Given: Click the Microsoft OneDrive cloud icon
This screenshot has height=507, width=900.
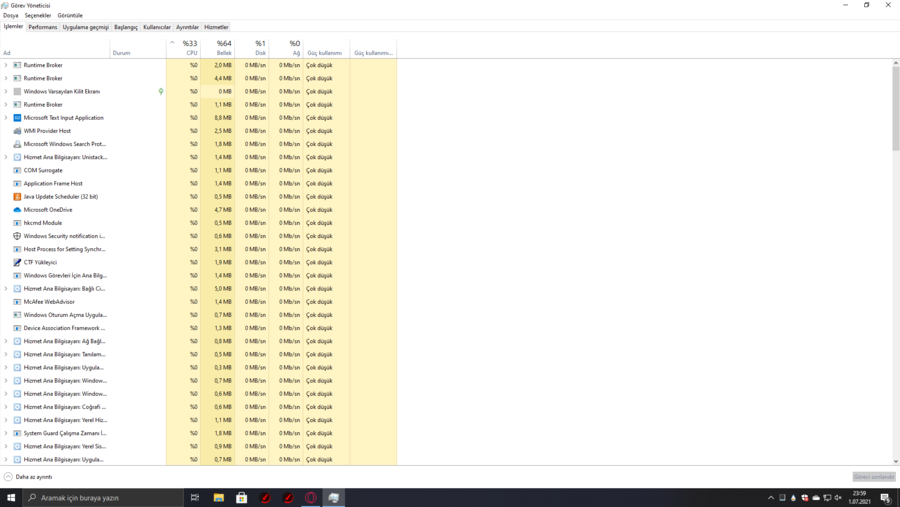Looking at the screenshot, I should [17, 210].
